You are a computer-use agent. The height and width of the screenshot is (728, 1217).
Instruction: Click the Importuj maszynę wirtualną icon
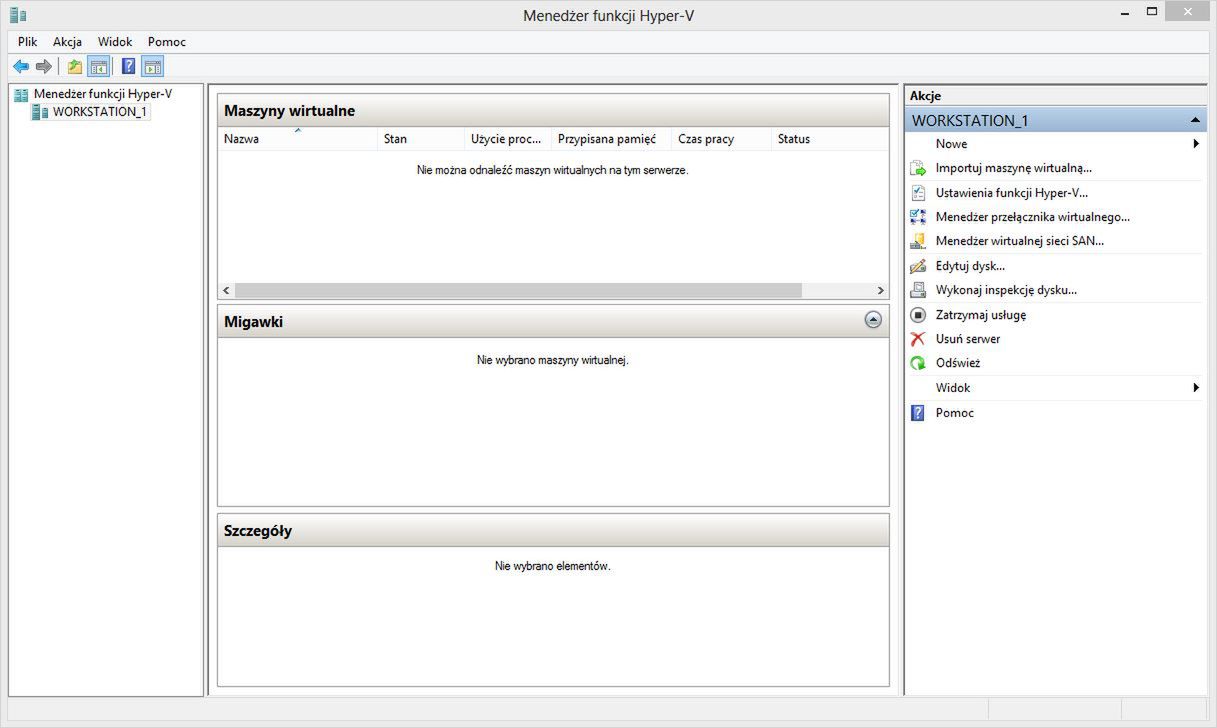918,168
